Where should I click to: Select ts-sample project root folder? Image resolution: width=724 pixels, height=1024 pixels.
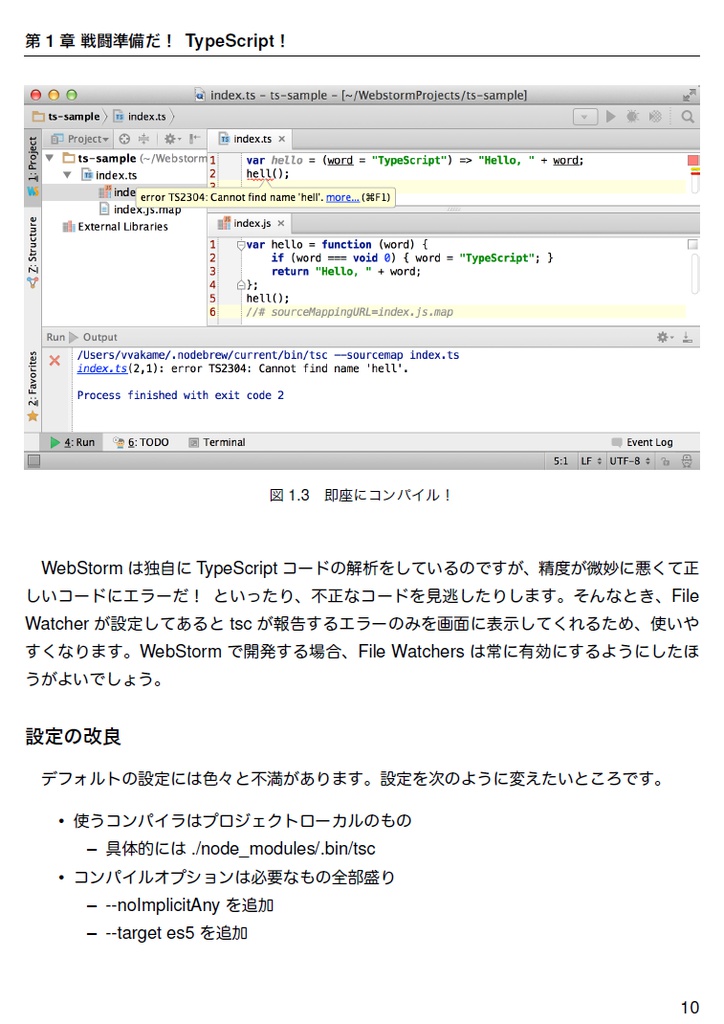click(x=107, y=158)
